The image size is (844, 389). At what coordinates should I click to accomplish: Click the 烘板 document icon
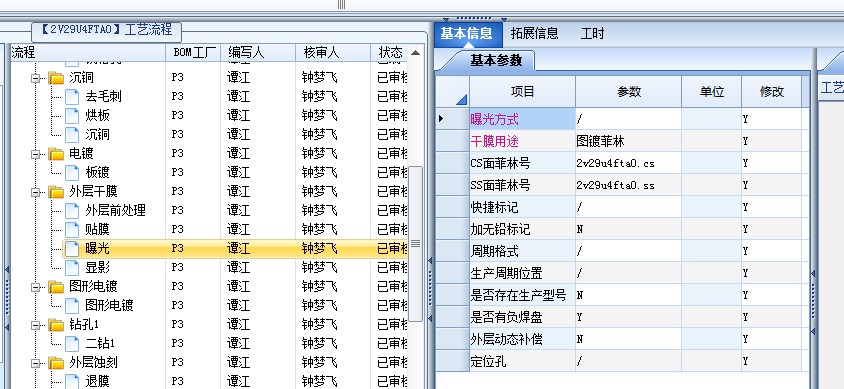tap(72, 116)
